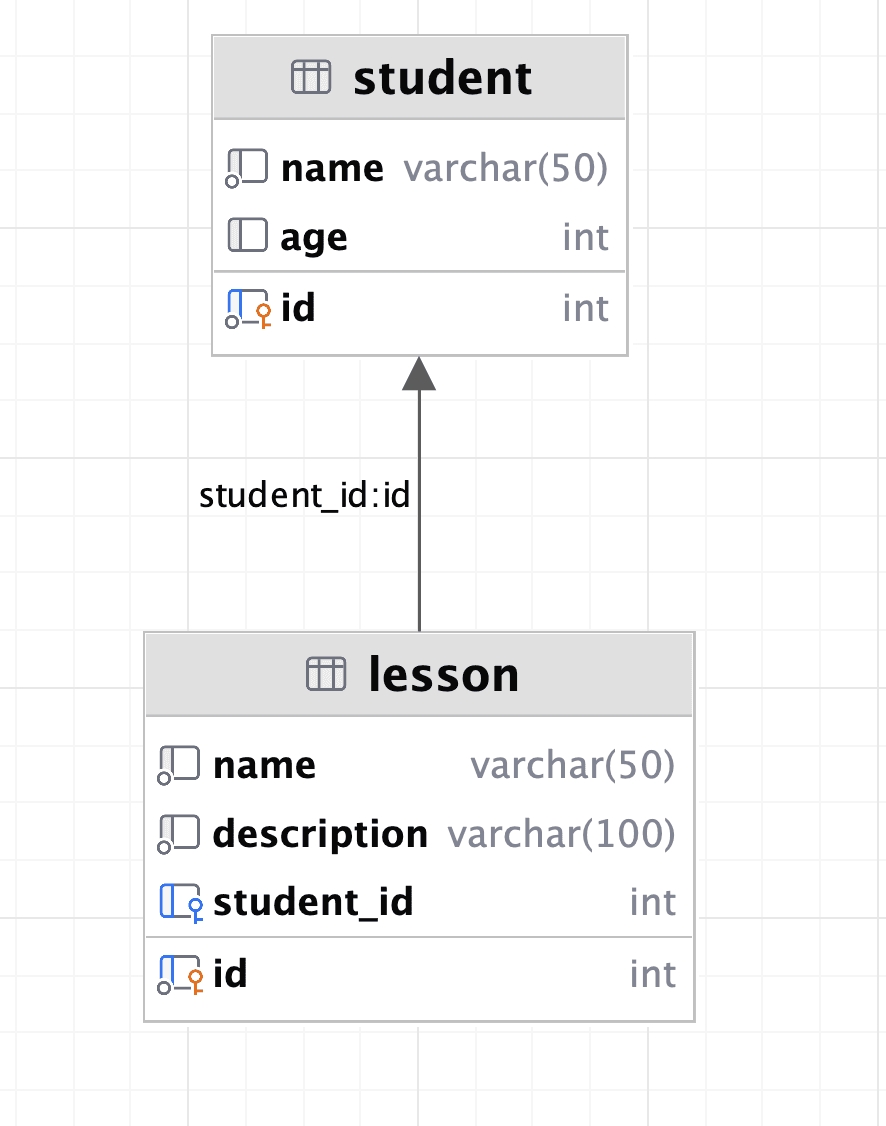Click the age column icon in student table
Viewport: 886px width, 1126px height.
[248, 236]
